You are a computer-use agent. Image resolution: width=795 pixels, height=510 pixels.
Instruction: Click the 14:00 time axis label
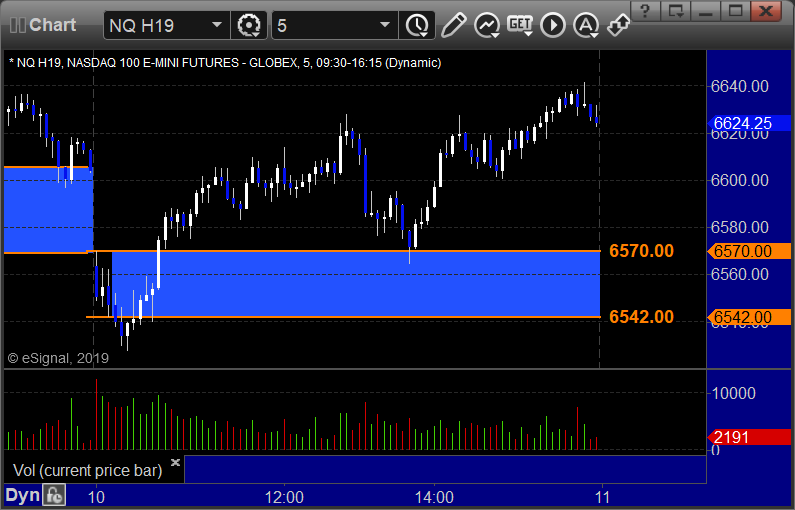click(x=435, y=497)
